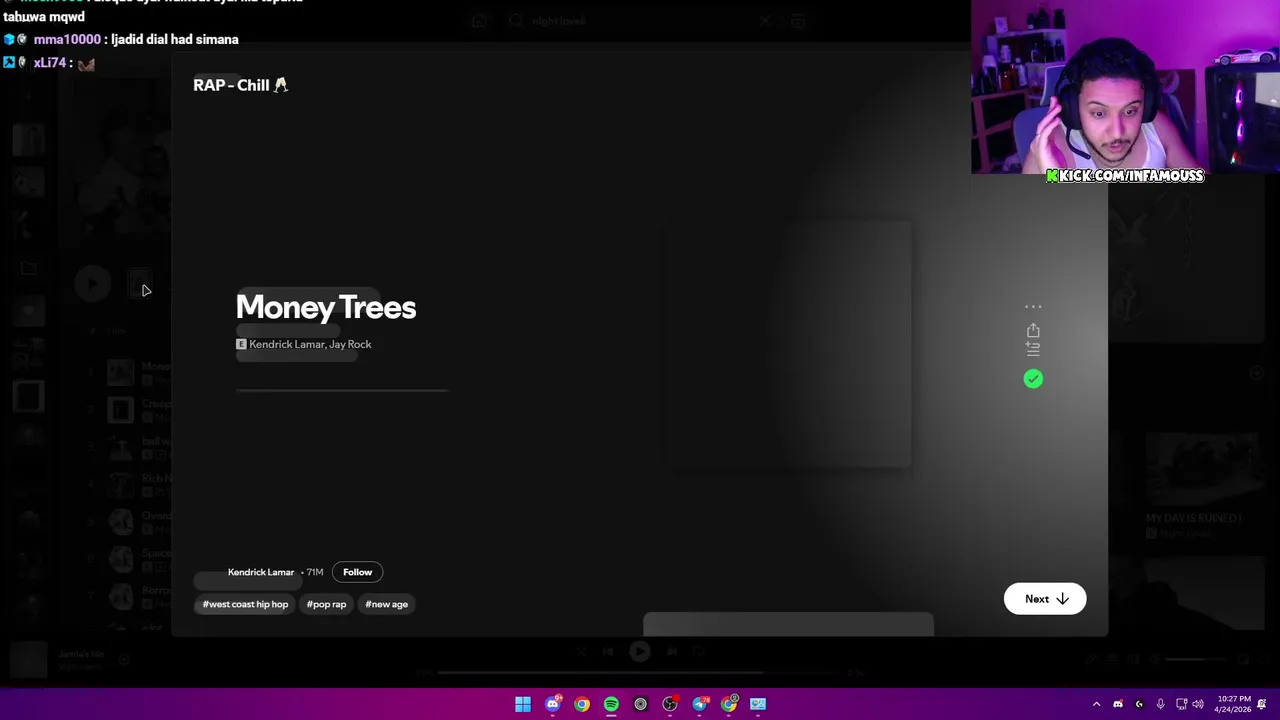
Task: Follow Kendrick Lamar
Action: point(357,572)
